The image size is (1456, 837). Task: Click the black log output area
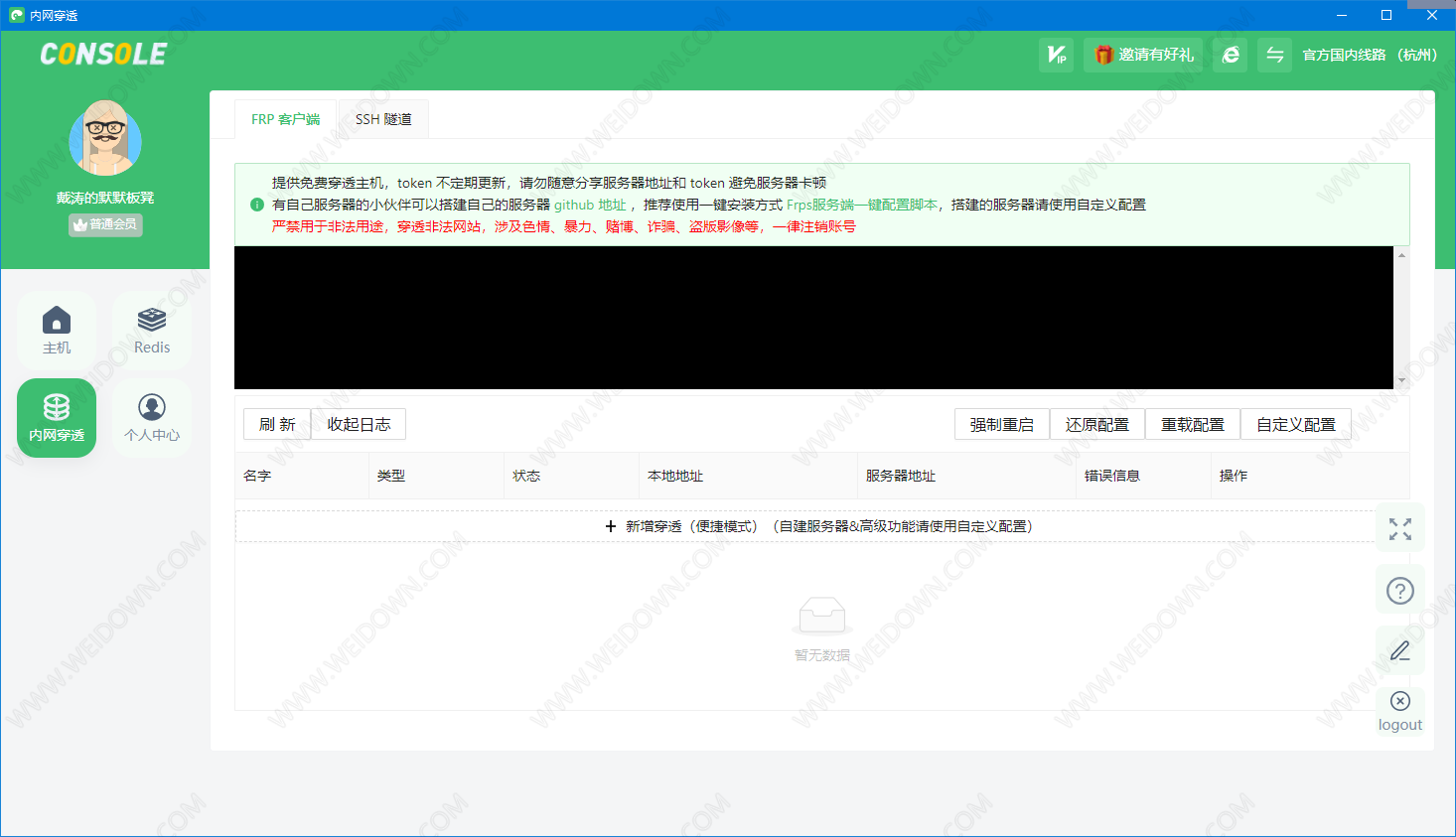(813, 318)
